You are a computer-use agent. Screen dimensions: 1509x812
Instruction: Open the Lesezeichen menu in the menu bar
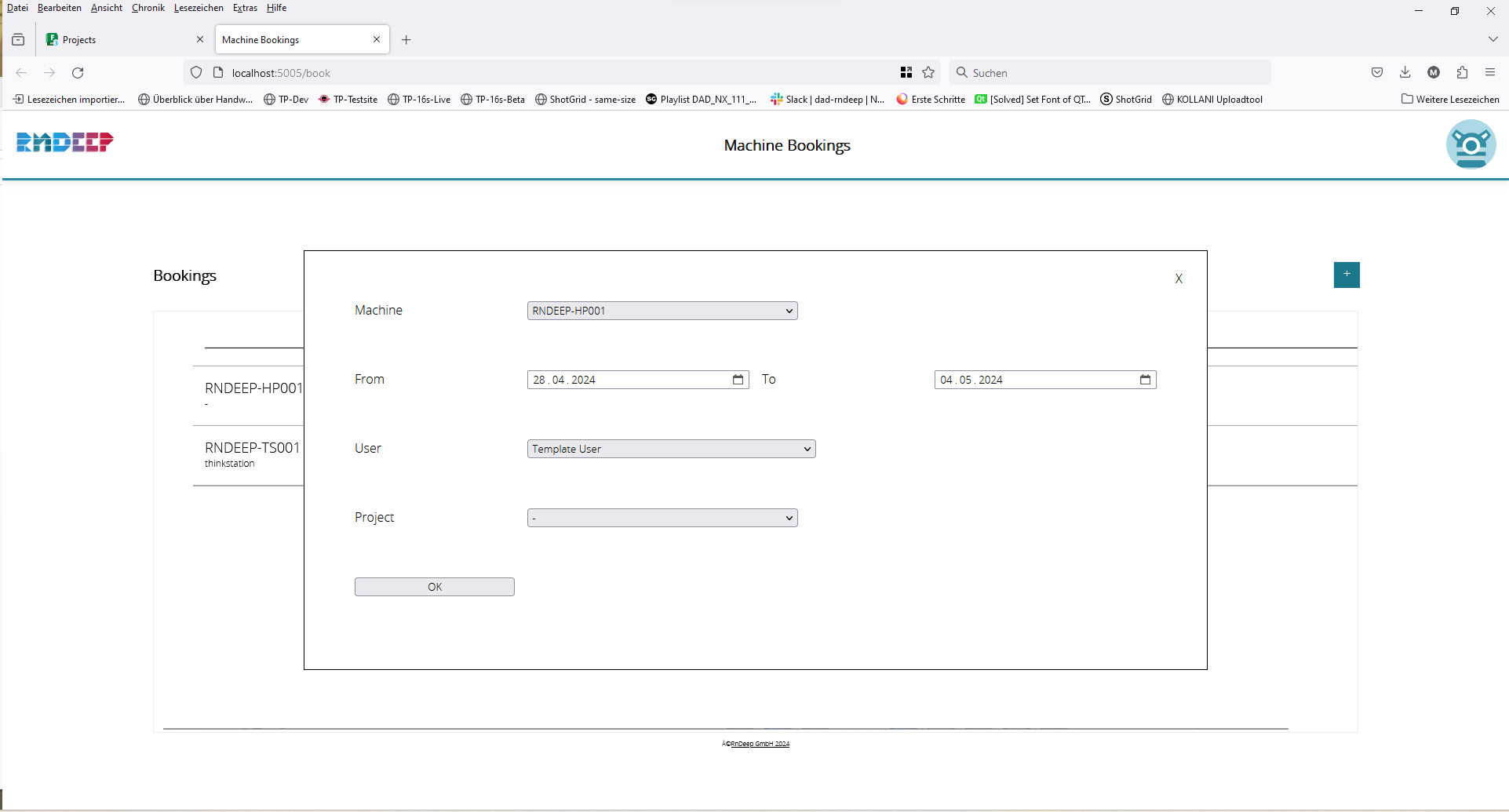click(199, 8)
